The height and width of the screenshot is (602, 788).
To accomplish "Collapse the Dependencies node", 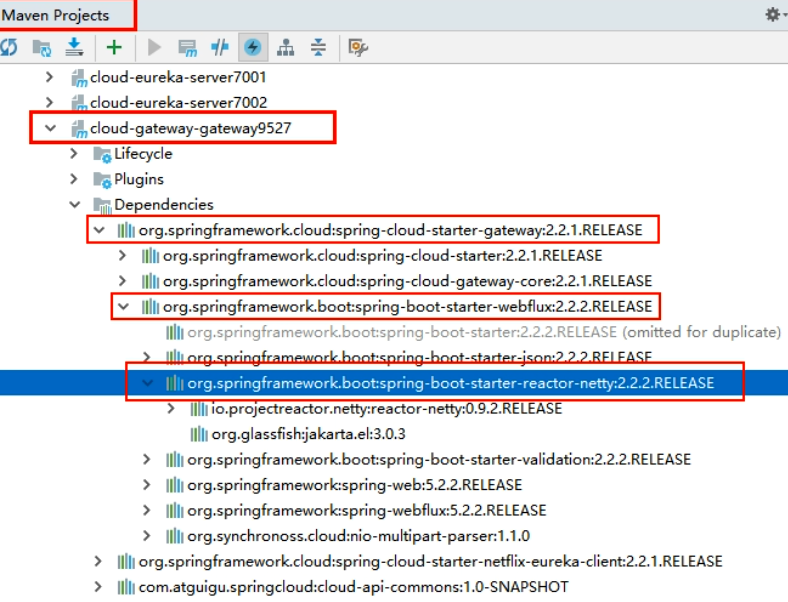I will pos(75,205).
